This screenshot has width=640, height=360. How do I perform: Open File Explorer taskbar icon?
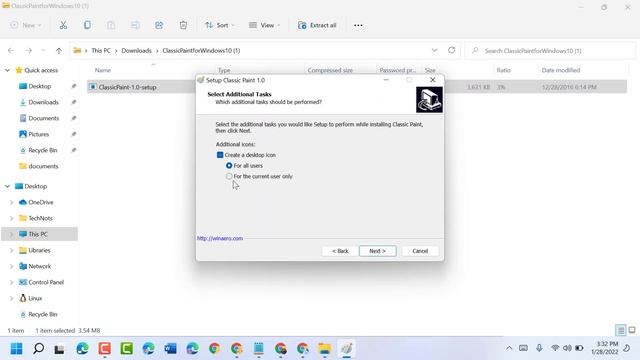(x=325, y=349)
